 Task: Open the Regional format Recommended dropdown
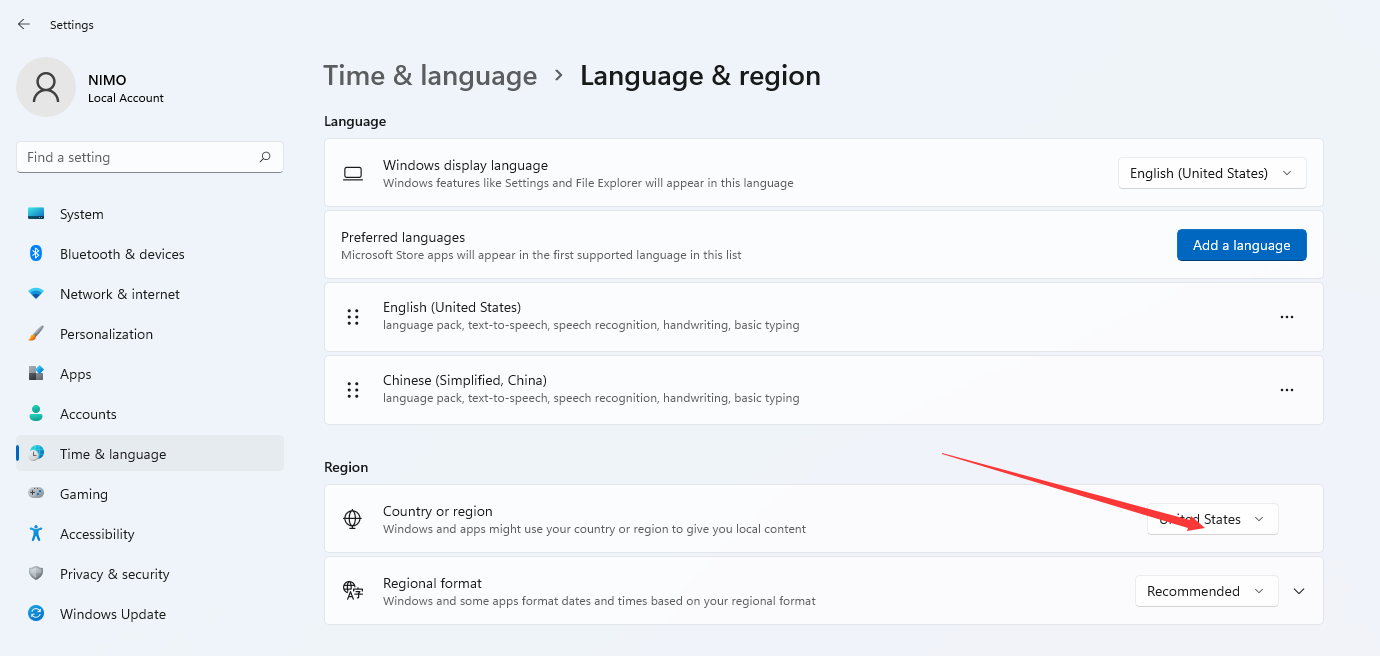[1206, 591]
